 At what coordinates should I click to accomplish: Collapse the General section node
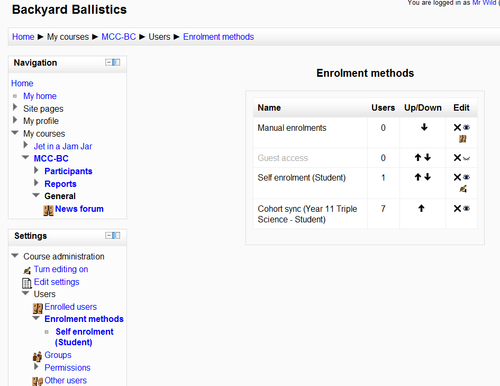(36, 195)
